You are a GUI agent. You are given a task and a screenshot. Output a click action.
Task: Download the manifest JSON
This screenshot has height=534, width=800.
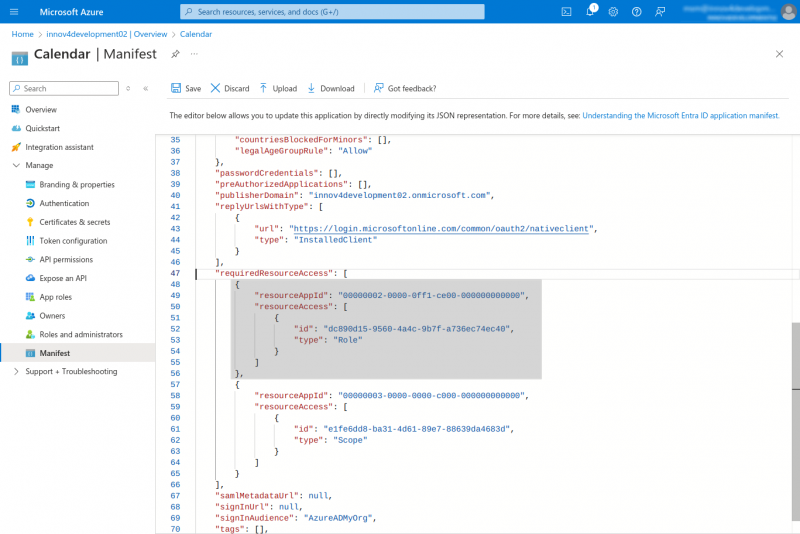pos(331,88)
